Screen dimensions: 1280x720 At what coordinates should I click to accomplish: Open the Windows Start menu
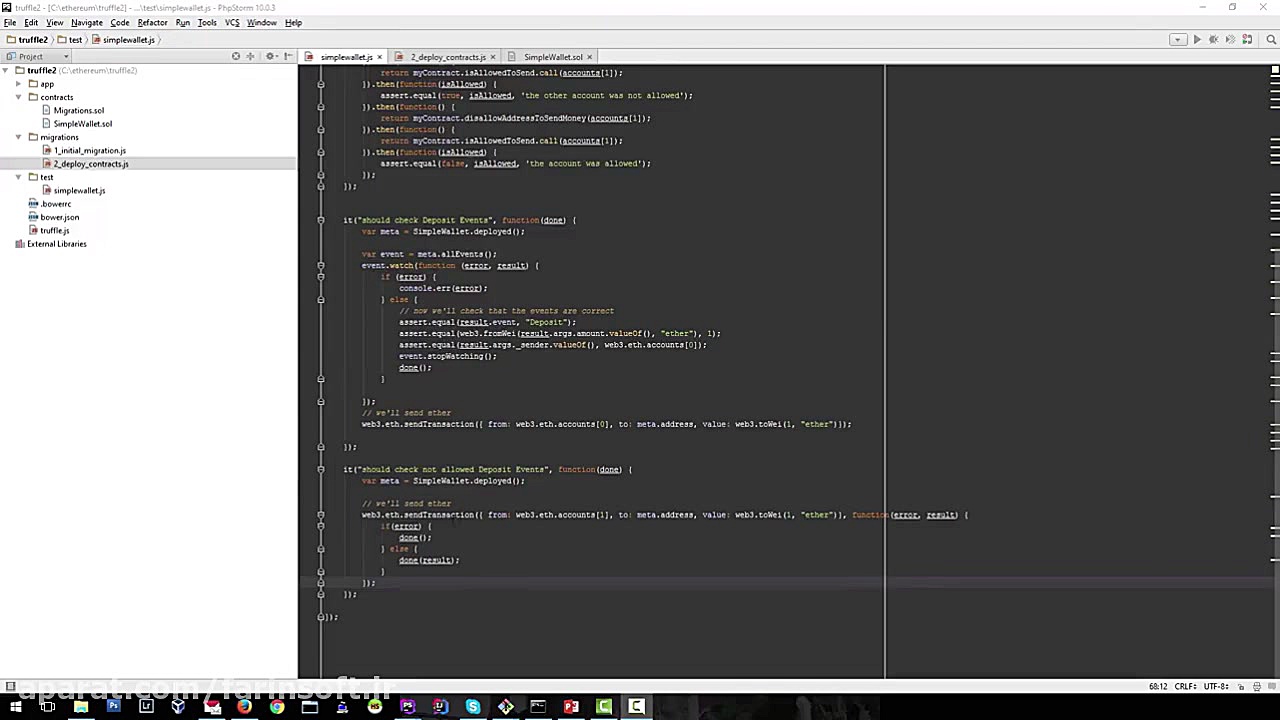click(15, 708)
